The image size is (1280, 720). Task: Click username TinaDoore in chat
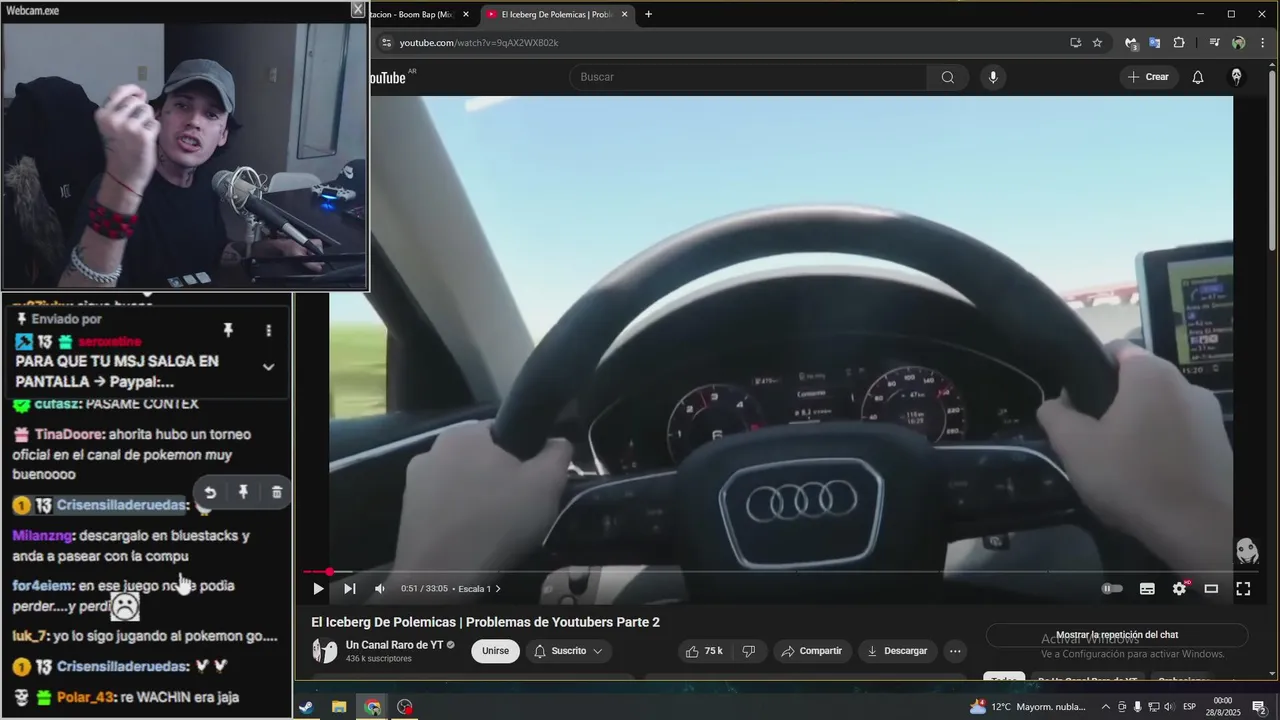click(x=69, y=435)
